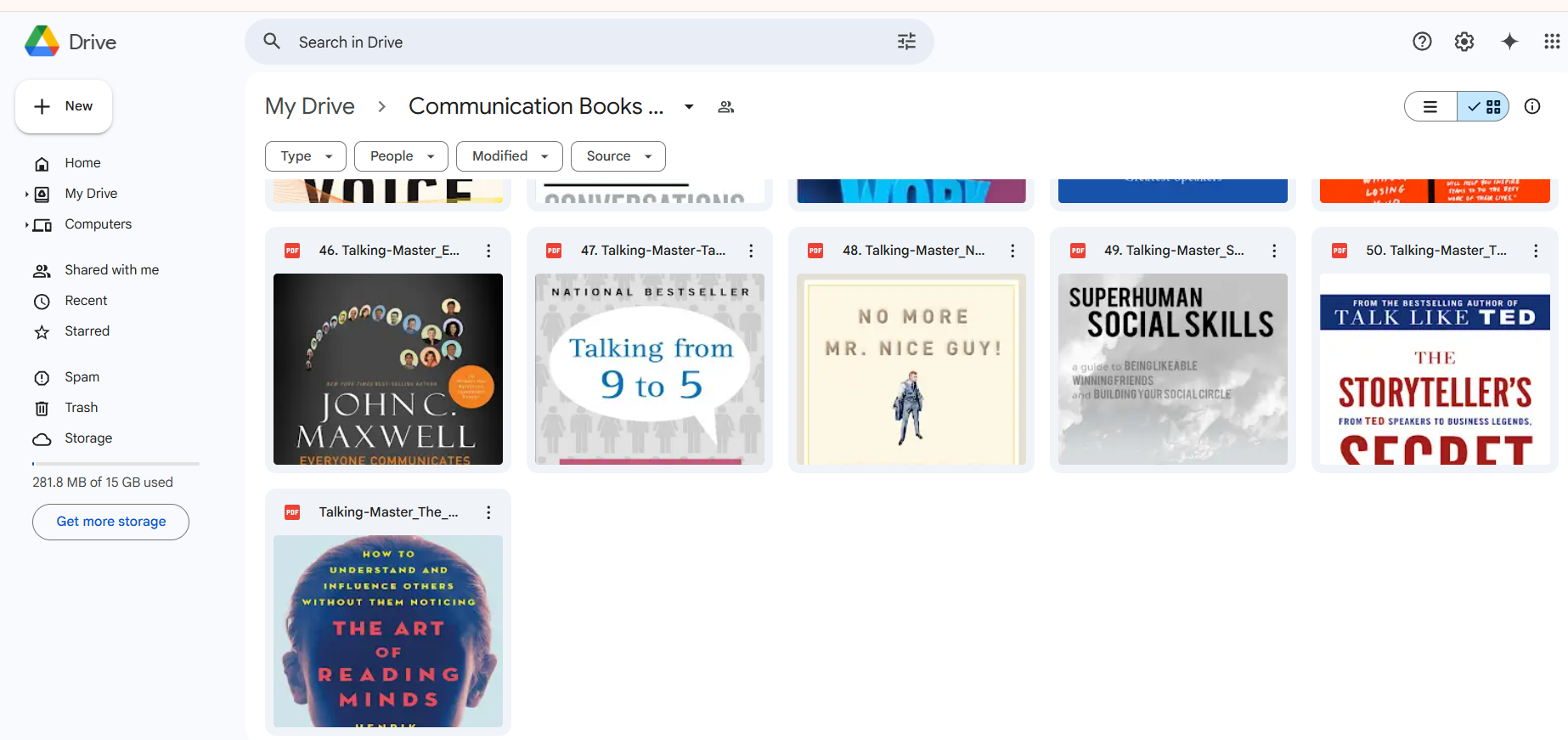Open more actions for file 50. Talking-Master_T

coord(1536,251)
